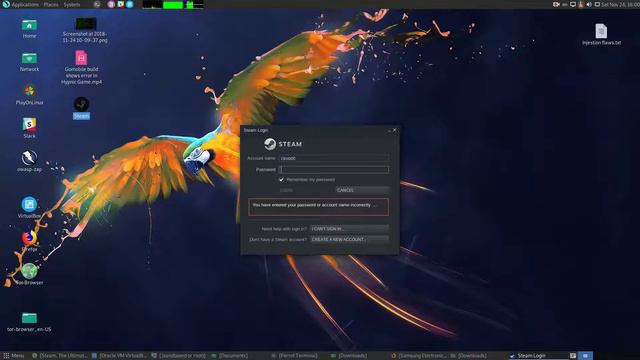Launch Tor Browser from the desktop
Viewport: 640px width, 360px height.
[29, 274]
